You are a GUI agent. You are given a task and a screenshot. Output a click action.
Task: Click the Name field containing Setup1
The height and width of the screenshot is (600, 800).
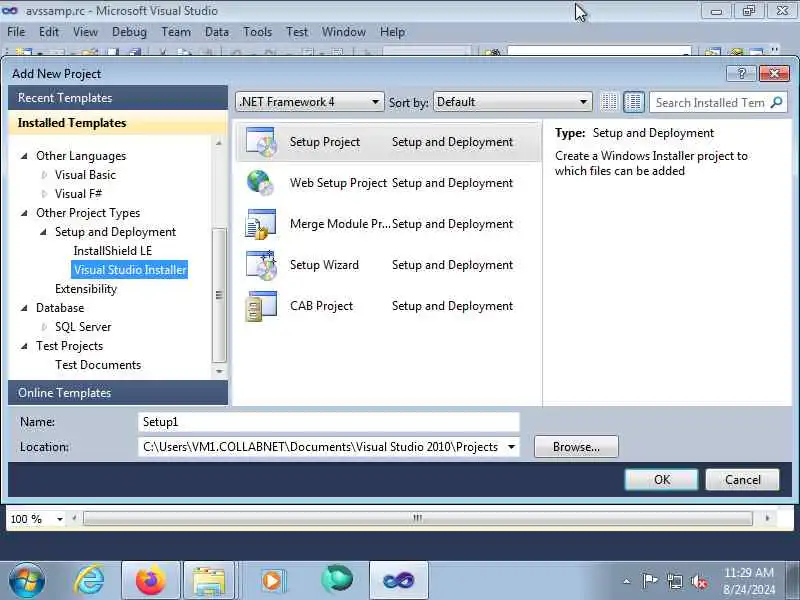click(329, 422)
